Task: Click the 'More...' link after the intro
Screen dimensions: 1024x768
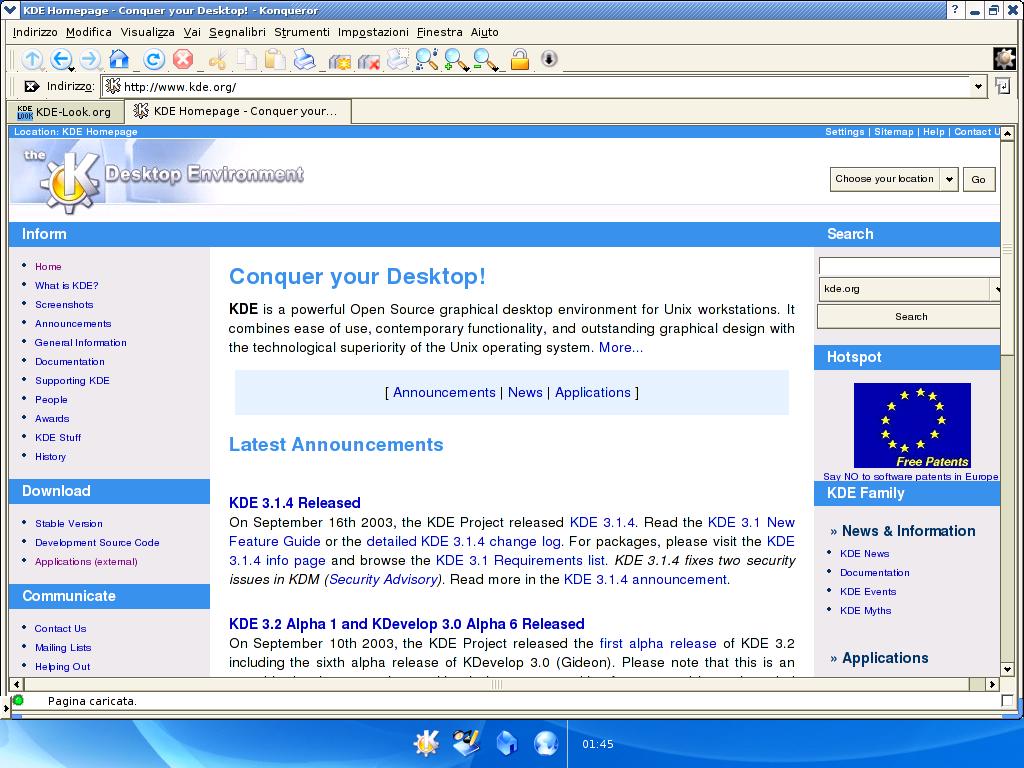Action: pyautogui.click(x=621, y=347)
